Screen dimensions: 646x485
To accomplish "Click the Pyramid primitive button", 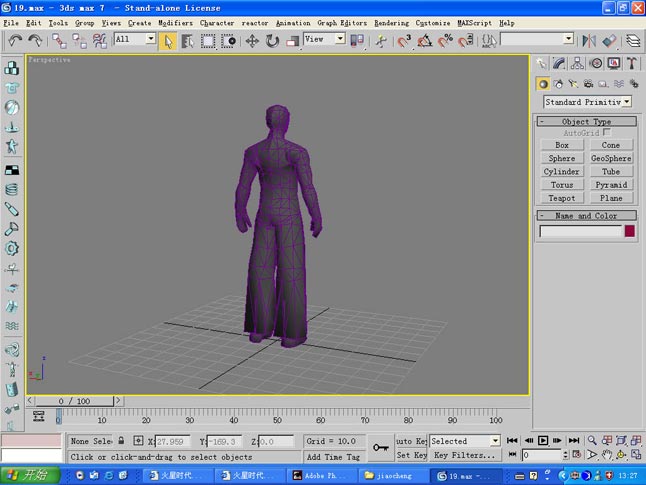I will tap(611, 185).
